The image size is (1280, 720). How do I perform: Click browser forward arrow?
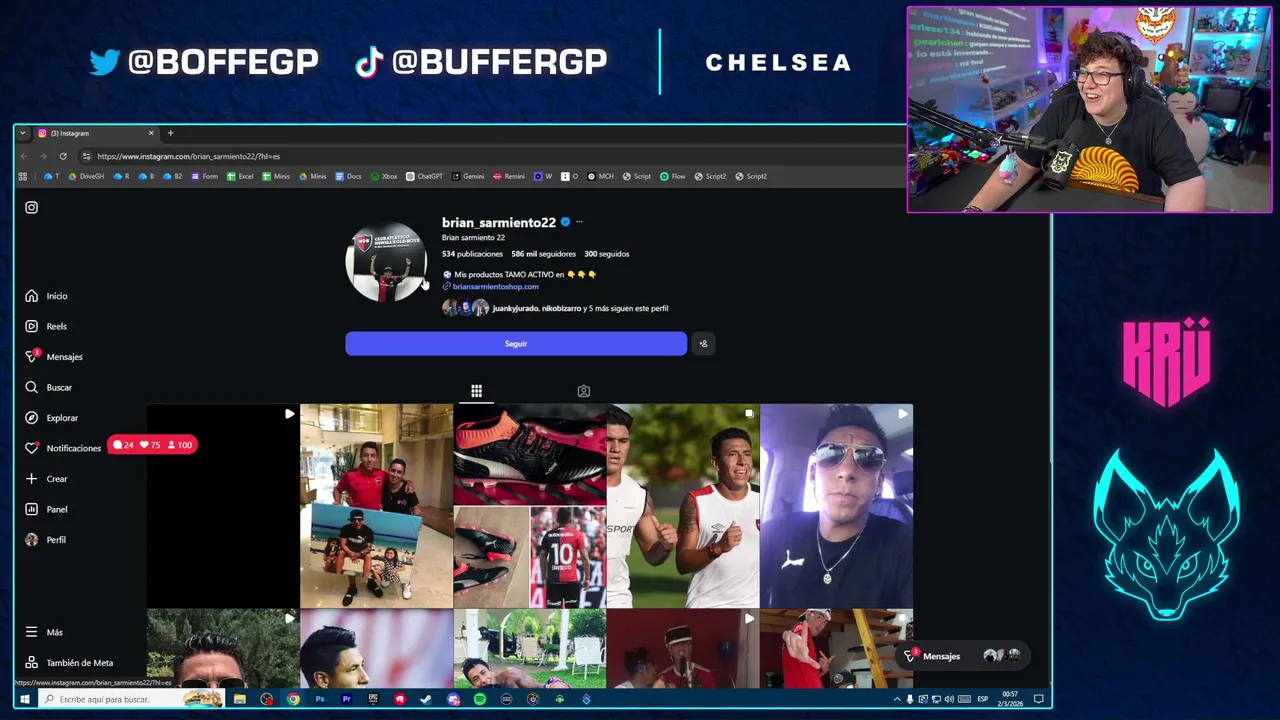43,156
